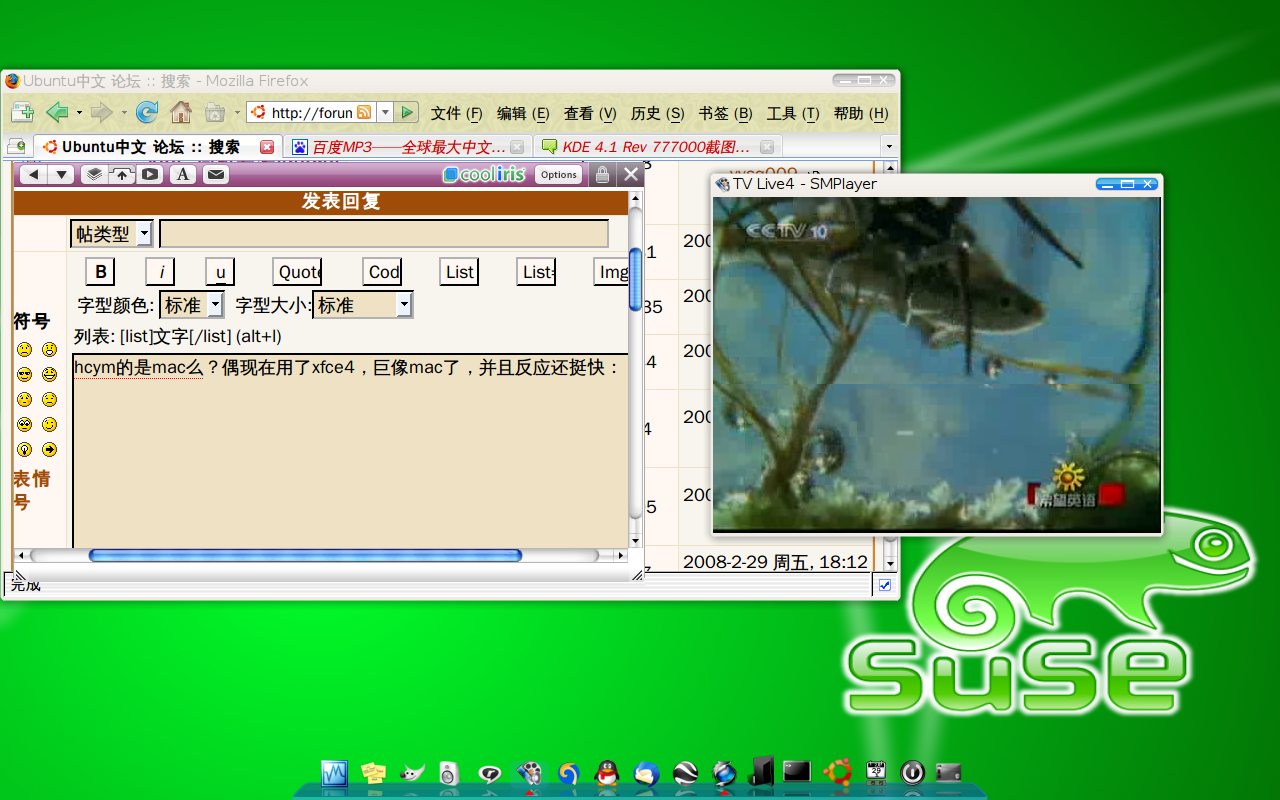The height and width of the screenshot is (800, 1280).
Task: Click the Cooliris Options button
Action: coord(558,175)
